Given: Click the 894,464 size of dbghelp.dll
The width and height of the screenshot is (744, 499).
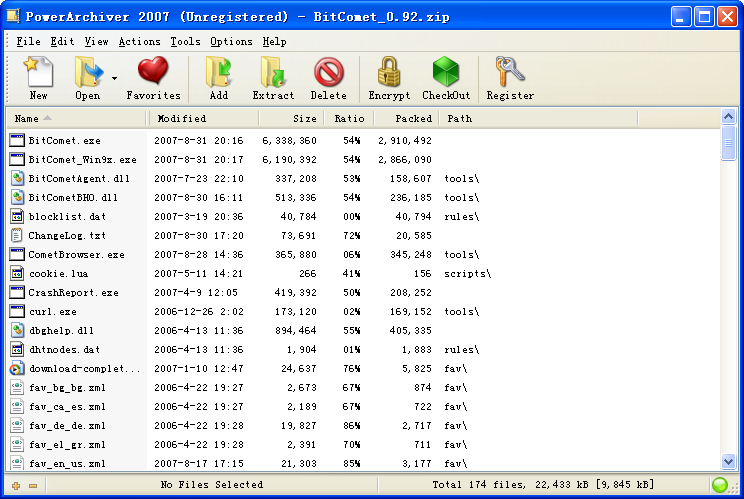Looking at the screenshot, I should pyautogui.click(x=296, y=331).
